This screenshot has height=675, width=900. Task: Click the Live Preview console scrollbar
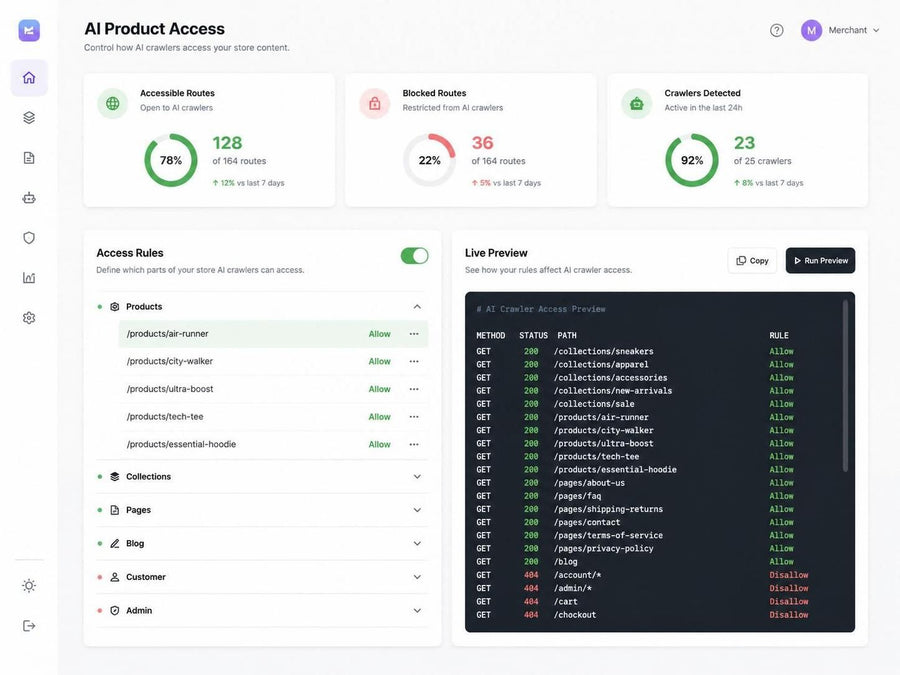click(845, 386)
